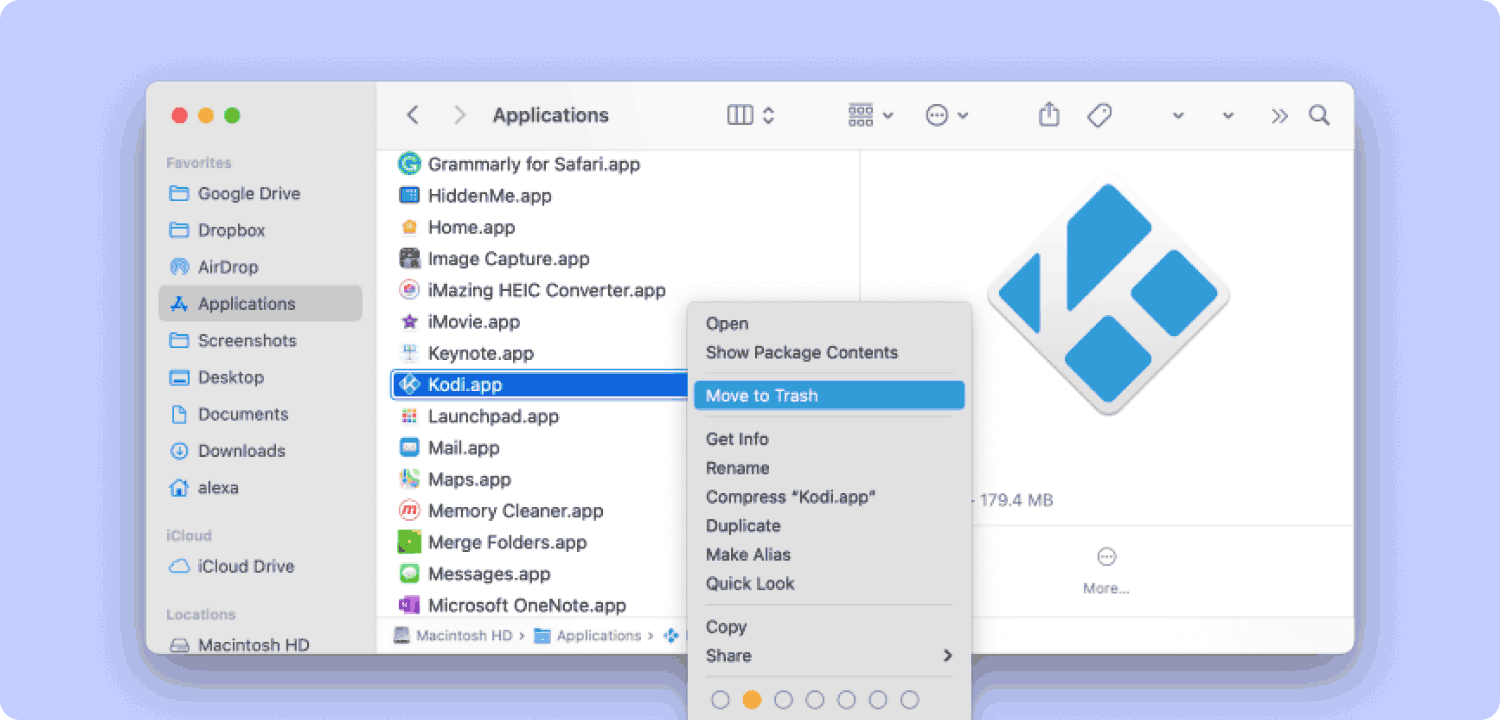The width and height of the screenshot is (1500, 720).
Task: Pick the first (red) tag circle
Action: 720,700
